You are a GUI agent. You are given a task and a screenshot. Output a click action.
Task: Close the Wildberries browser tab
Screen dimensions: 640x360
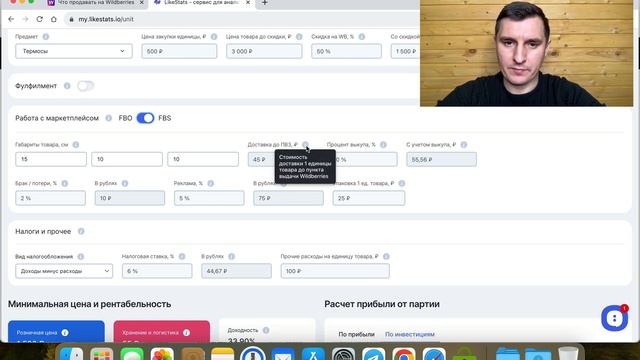click(x=142, y=3)
